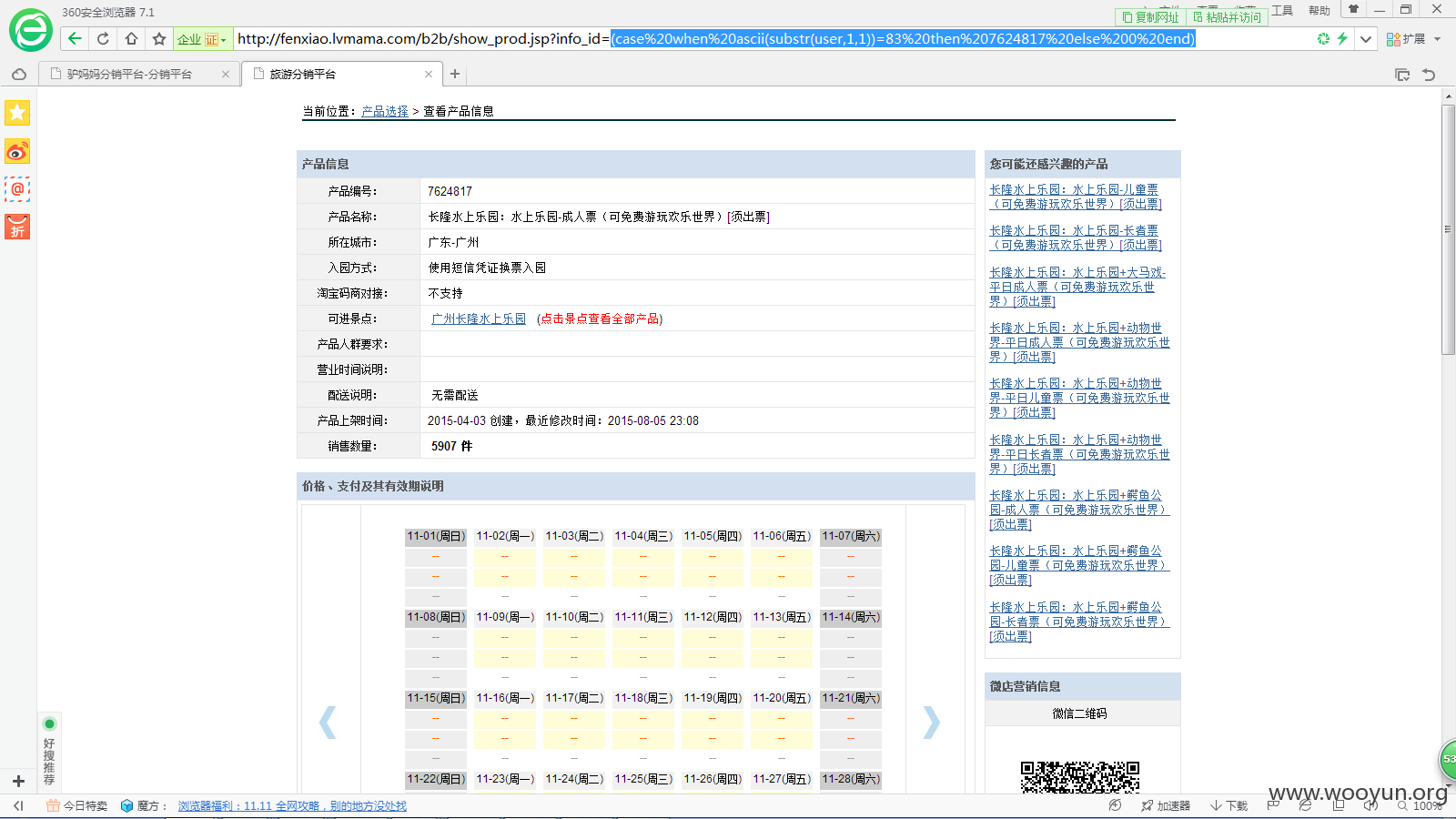Go to previous month with left chevron

click(328, 723)
